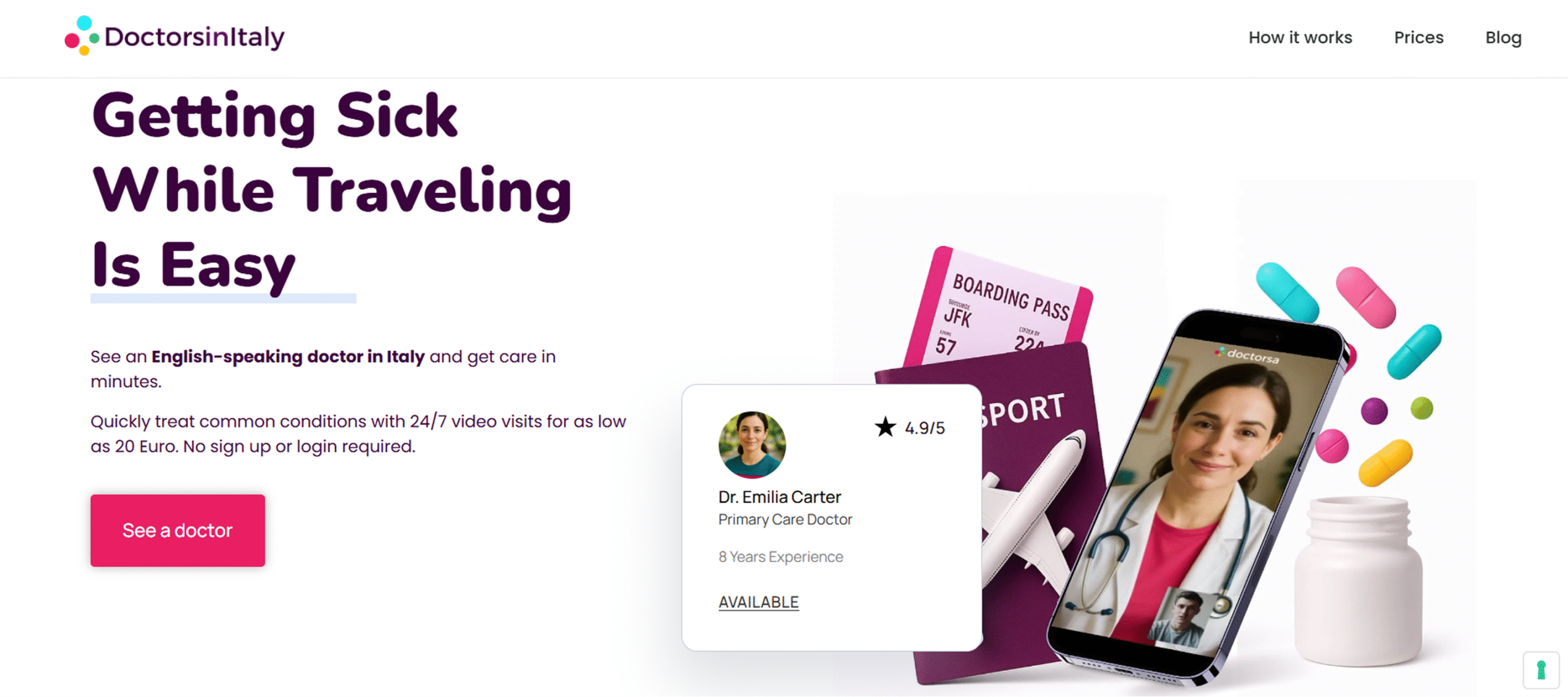The height and width of the screenshot is (697, 1568).
Task: Click the white pill bottle image
Action: point(1358,582)
